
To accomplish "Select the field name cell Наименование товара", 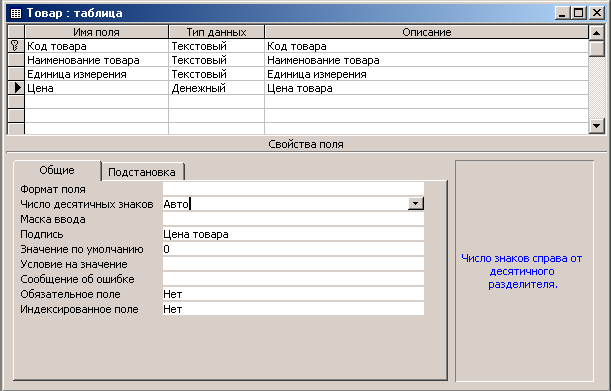I will [97, 60].
